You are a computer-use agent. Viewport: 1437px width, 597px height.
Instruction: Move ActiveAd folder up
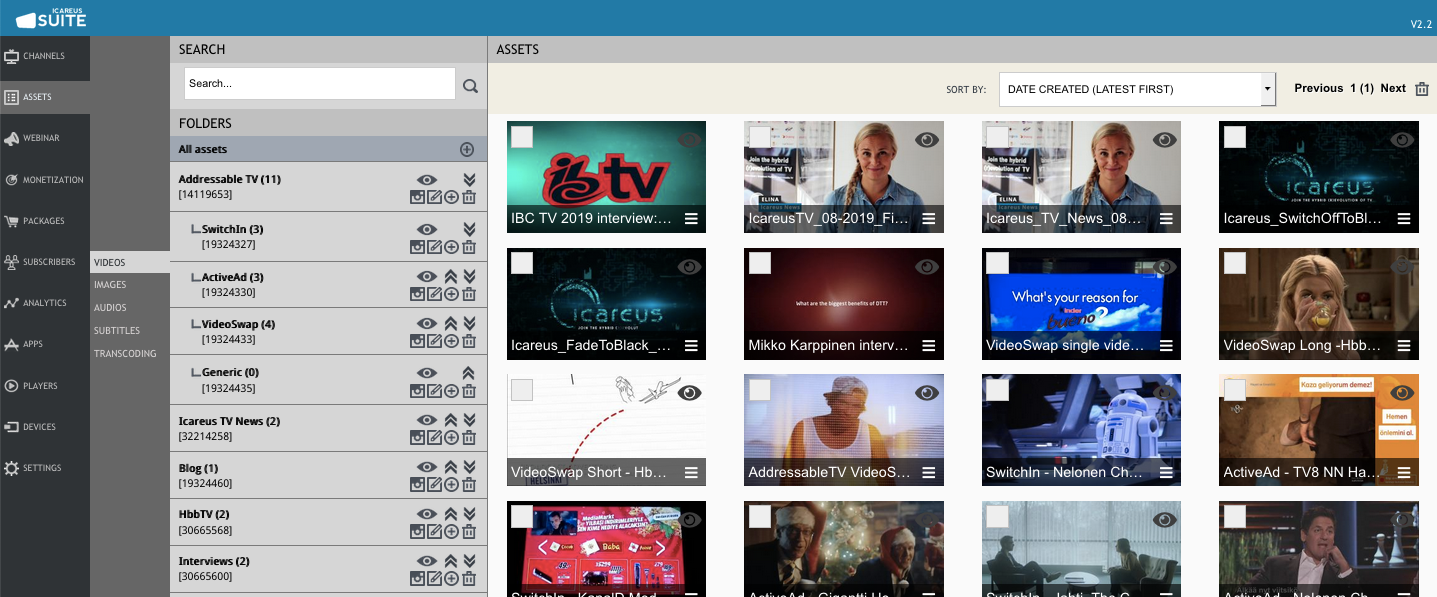[x=451, y=277]
